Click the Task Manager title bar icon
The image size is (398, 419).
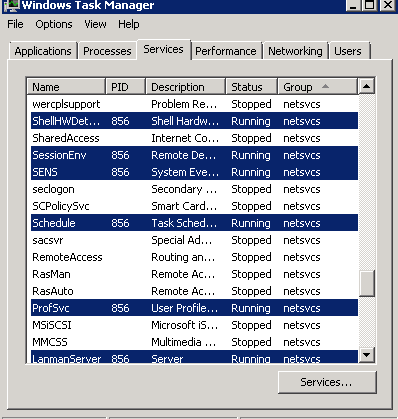coord(11,5)
